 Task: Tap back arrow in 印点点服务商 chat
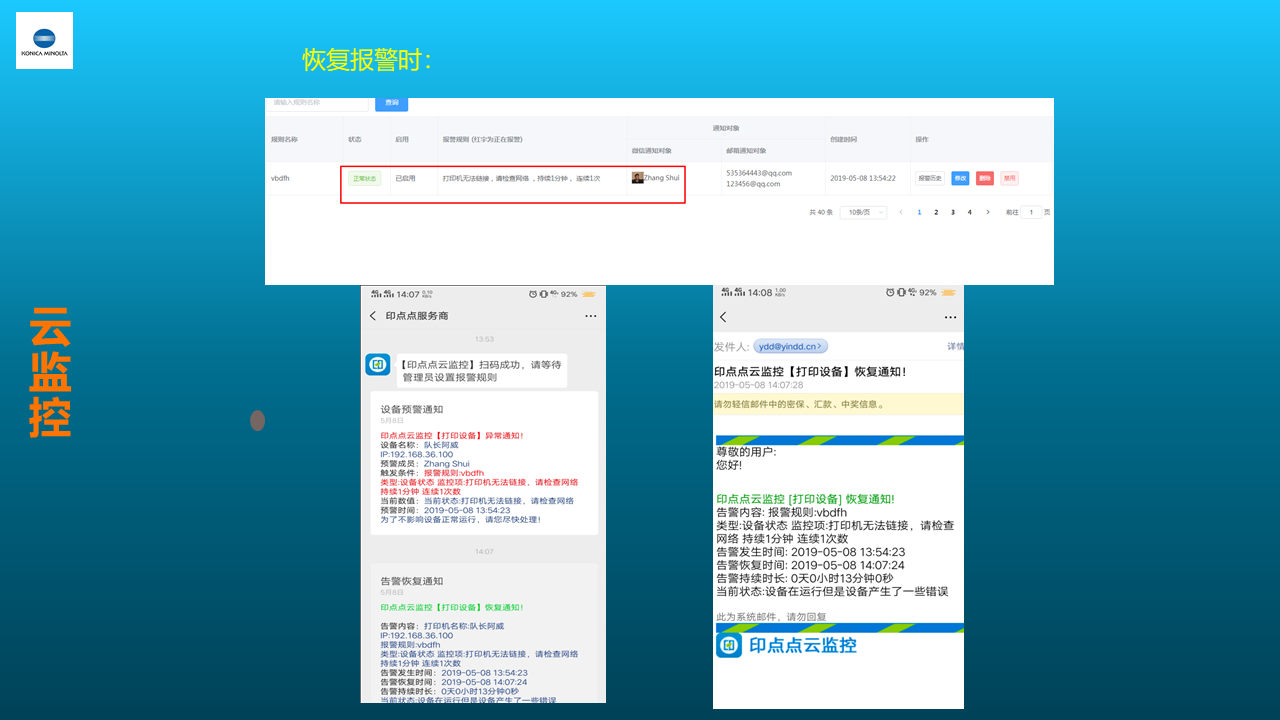373,316
